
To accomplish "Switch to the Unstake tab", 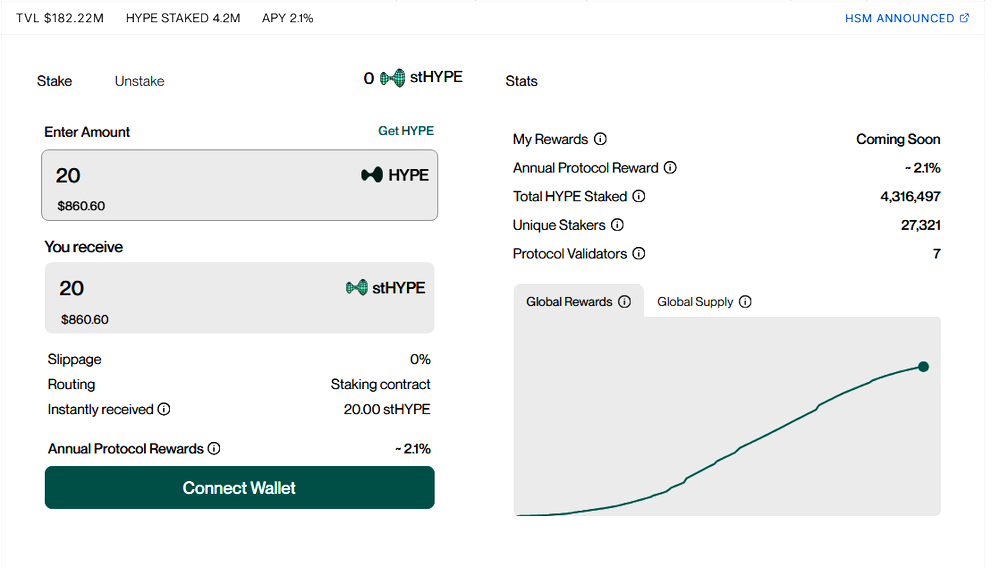I will pos(139,81).
